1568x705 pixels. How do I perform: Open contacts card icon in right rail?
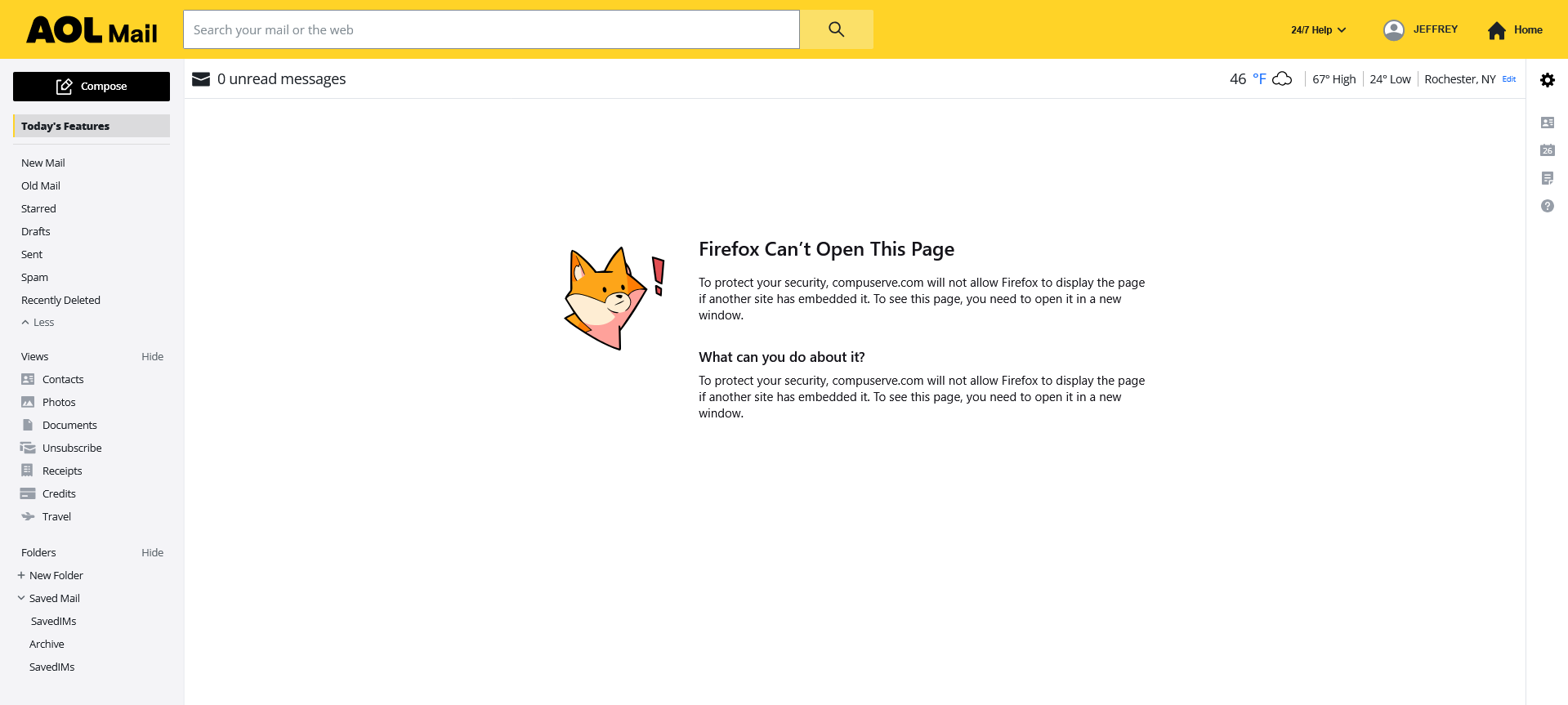click(1548, 123)
